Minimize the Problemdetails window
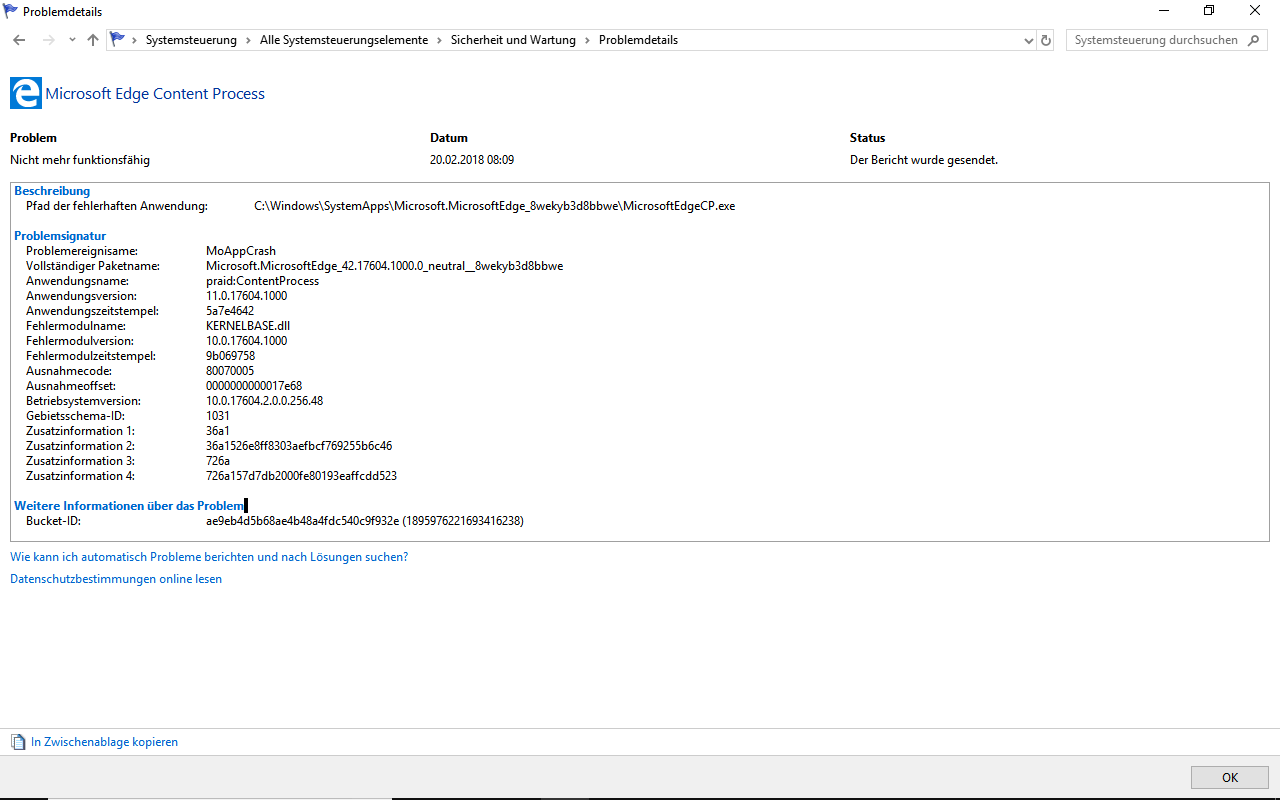The height and width of the screenshot is (800, 1280). (1163, 11)
